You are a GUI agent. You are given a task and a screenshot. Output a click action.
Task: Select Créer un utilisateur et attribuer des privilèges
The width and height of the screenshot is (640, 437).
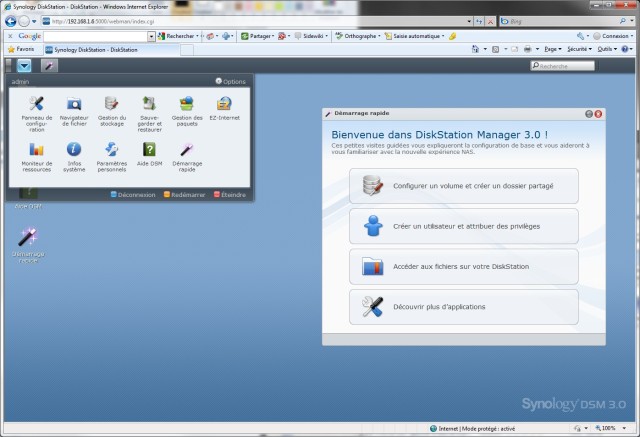tap(464, 226)
